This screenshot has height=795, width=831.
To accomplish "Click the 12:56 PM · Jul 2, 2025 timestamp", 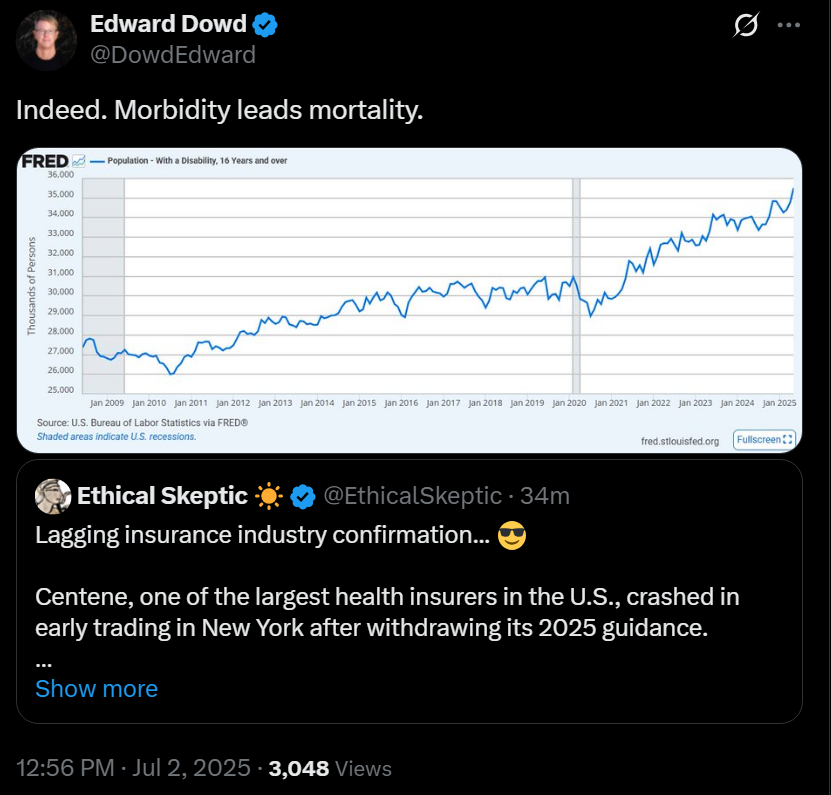I will (x=133, y=768).
